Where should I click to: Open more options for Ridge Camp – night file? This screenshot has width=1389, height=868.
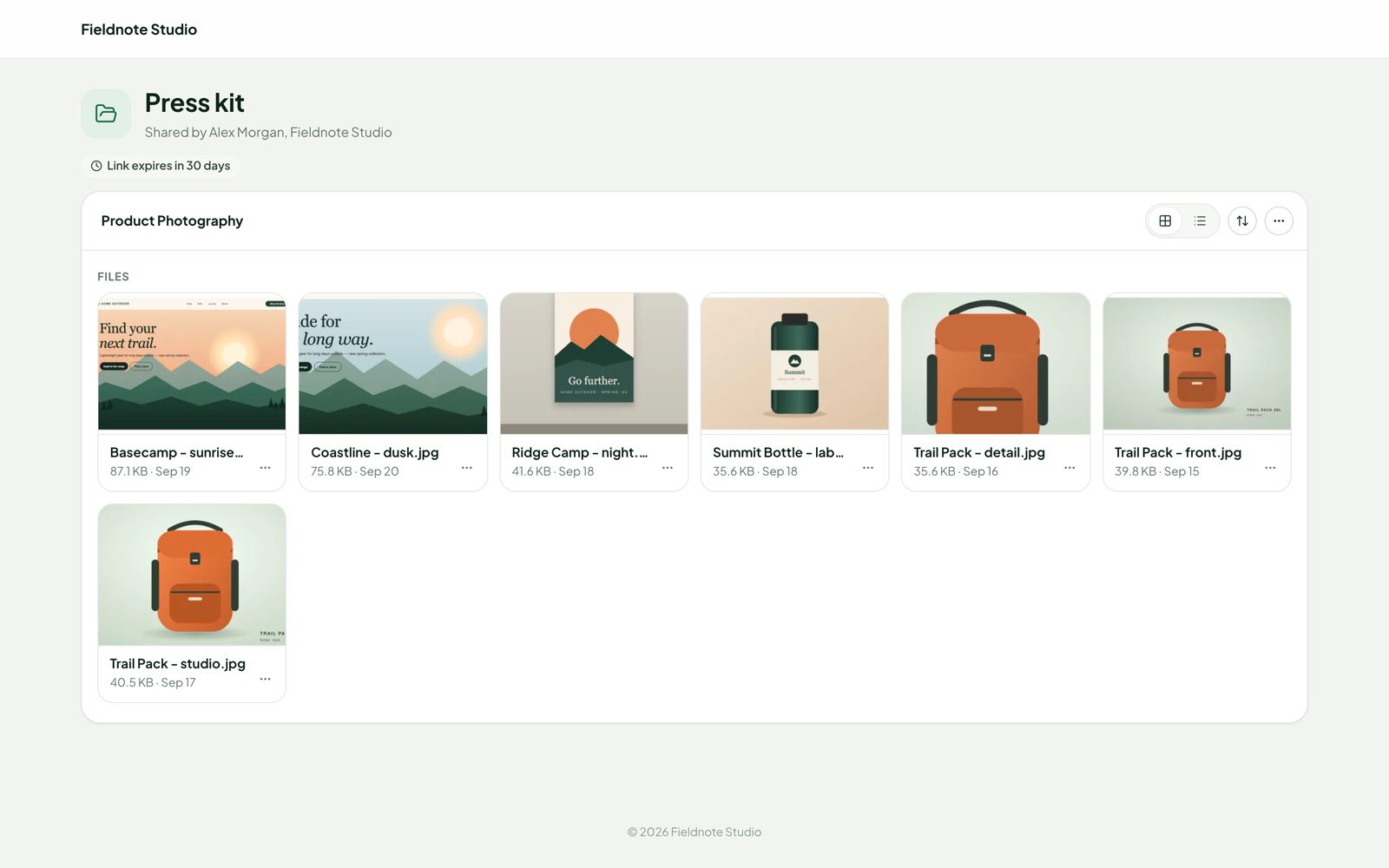click(x=667, y=468)
